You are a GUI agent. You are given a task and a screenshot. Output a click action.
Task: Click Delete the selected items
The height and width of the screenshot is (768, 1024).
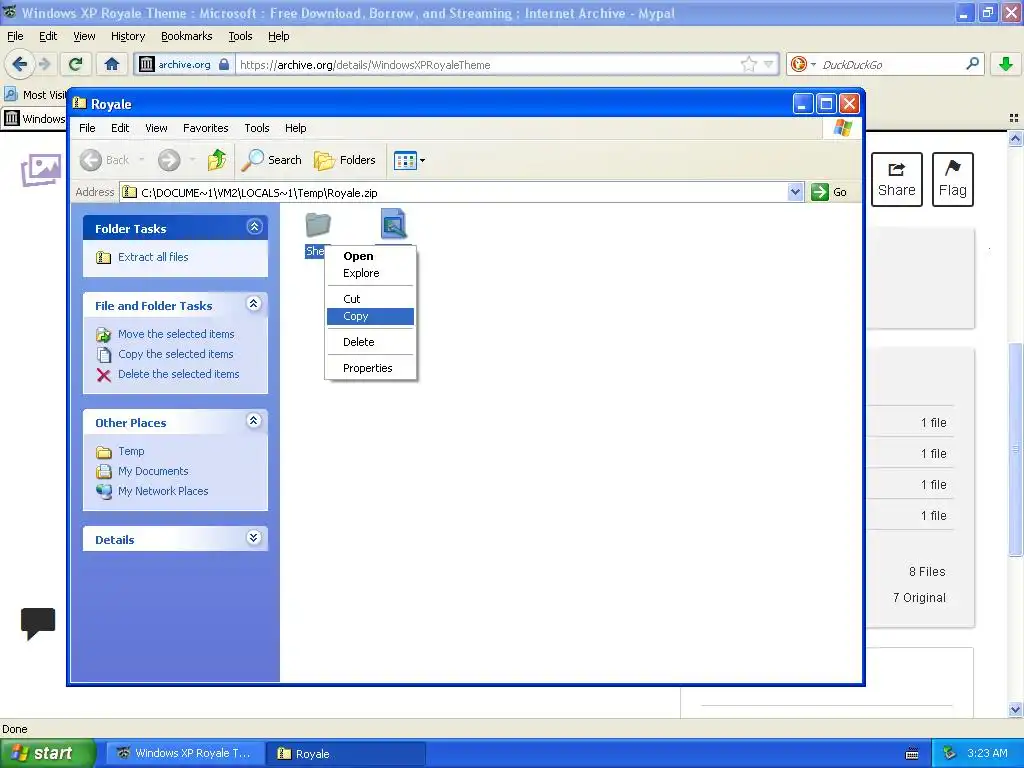click(x=179, y=374)
